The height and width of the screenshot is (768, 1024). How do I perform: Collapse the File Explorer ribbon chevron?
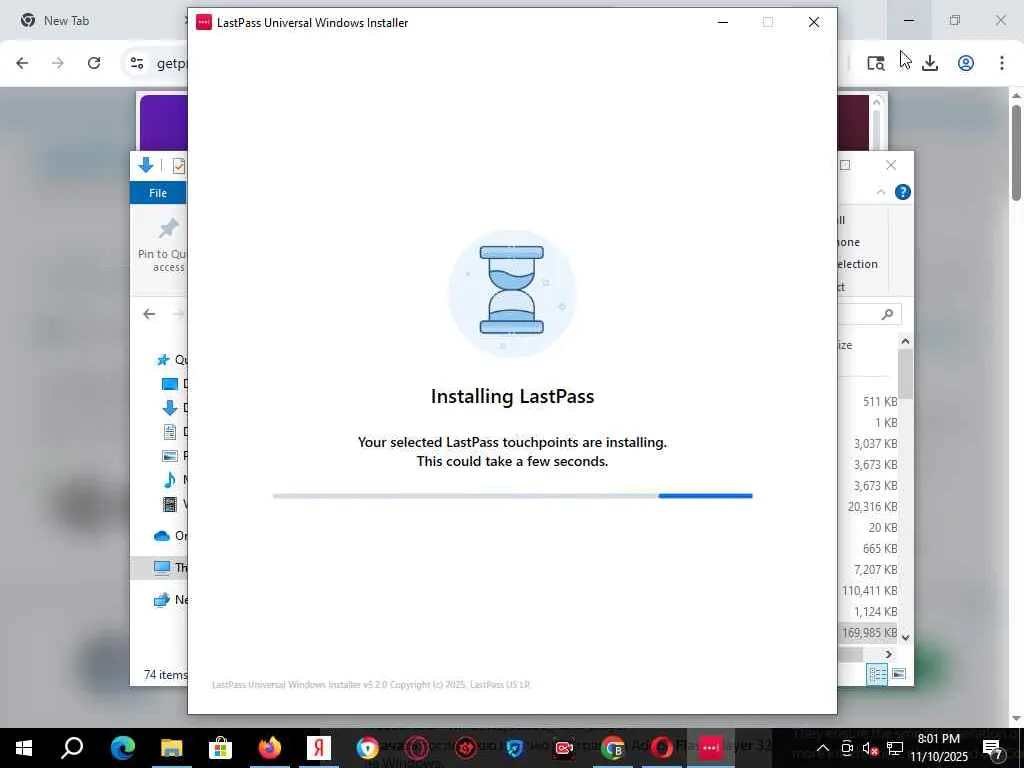(881, 192)
